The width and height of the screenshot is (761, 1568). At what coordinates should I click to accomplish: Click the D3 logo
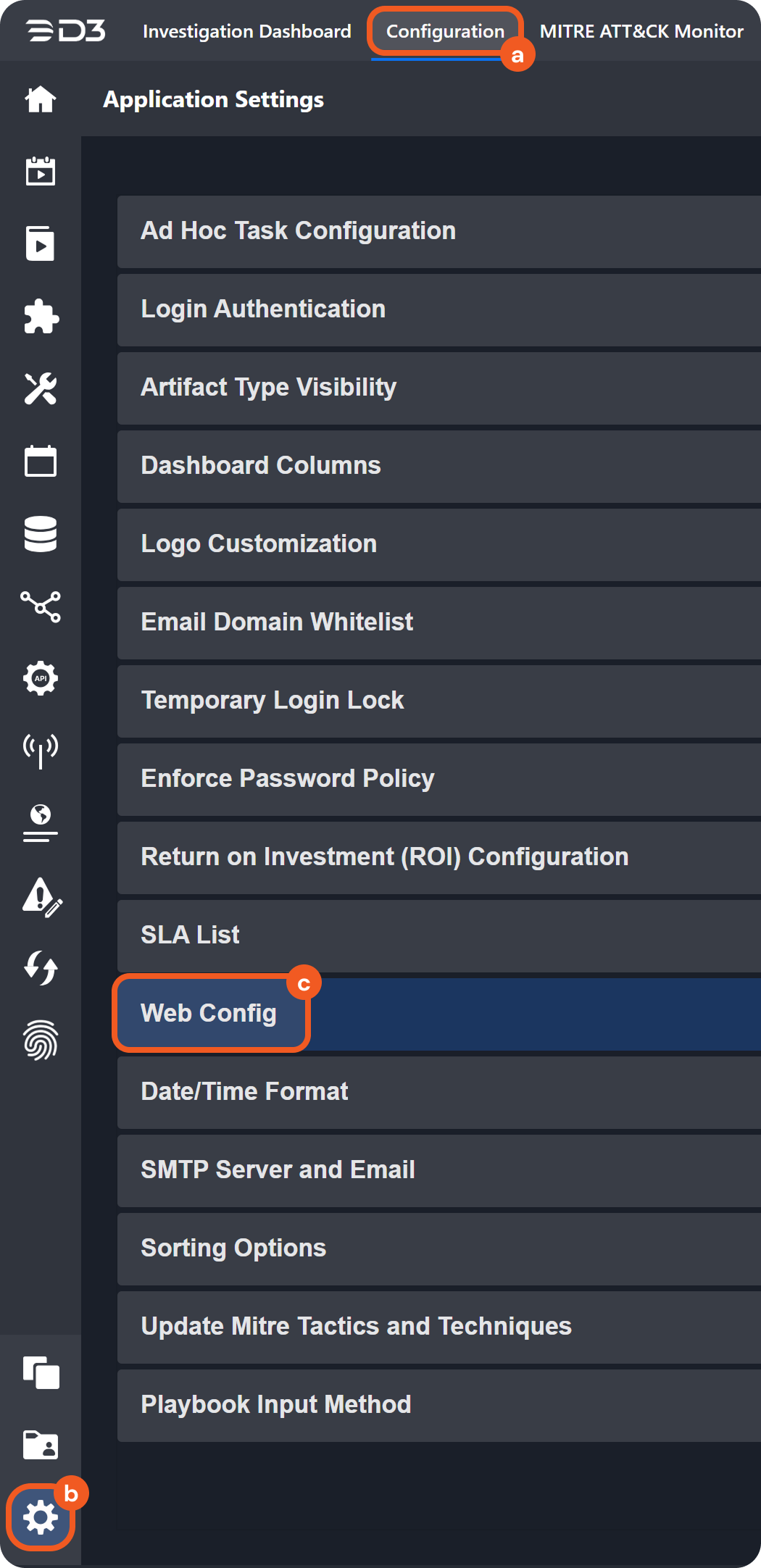pos(66,31)
